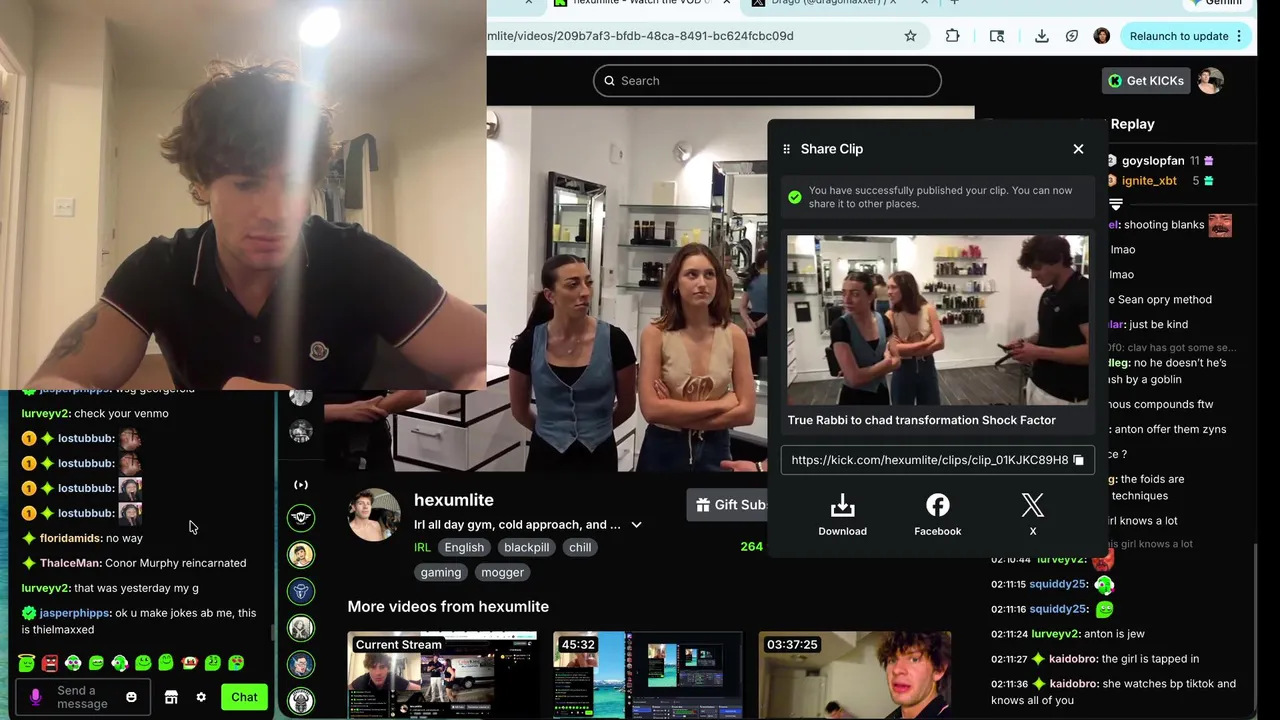This screenshot has height=720, width=1280.
Task: Select the hexumlite VOD browser tab
Action: click(640, 4)
